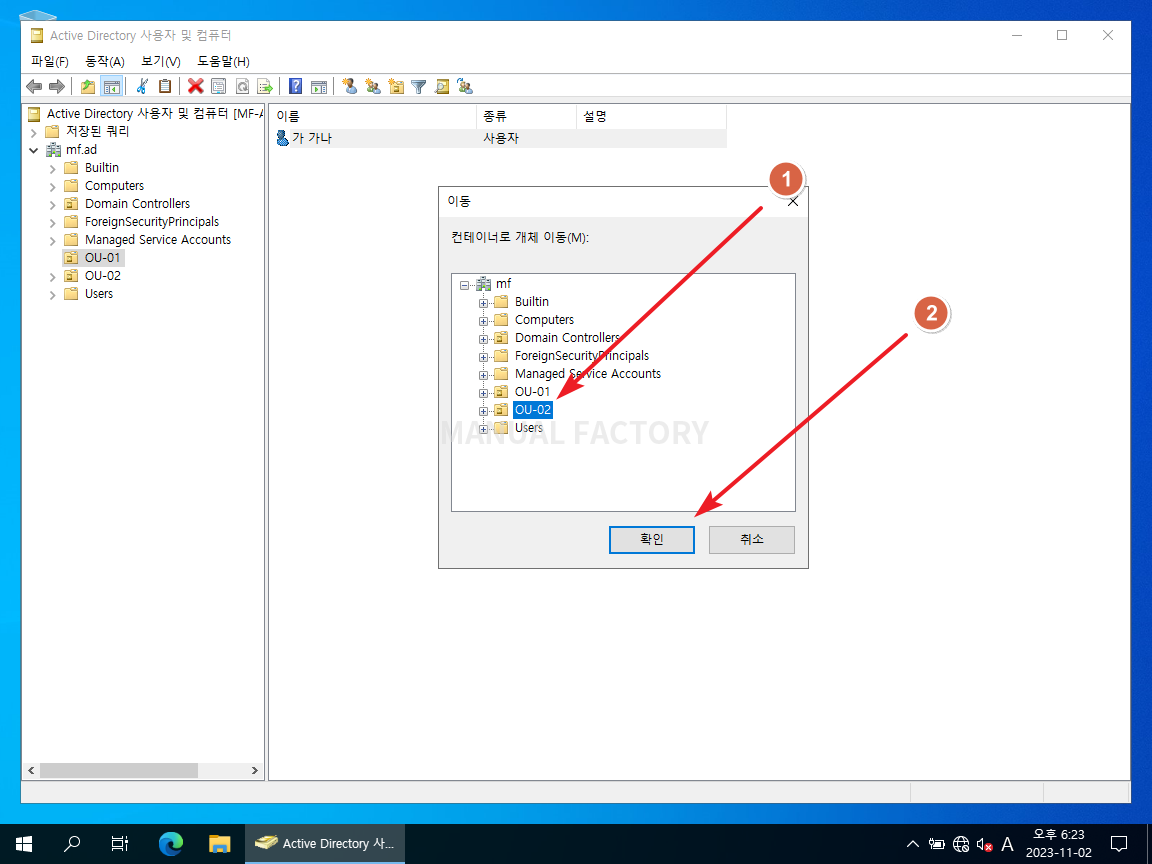Select Builtin in the move dialog tree

(x=532, y=301)
